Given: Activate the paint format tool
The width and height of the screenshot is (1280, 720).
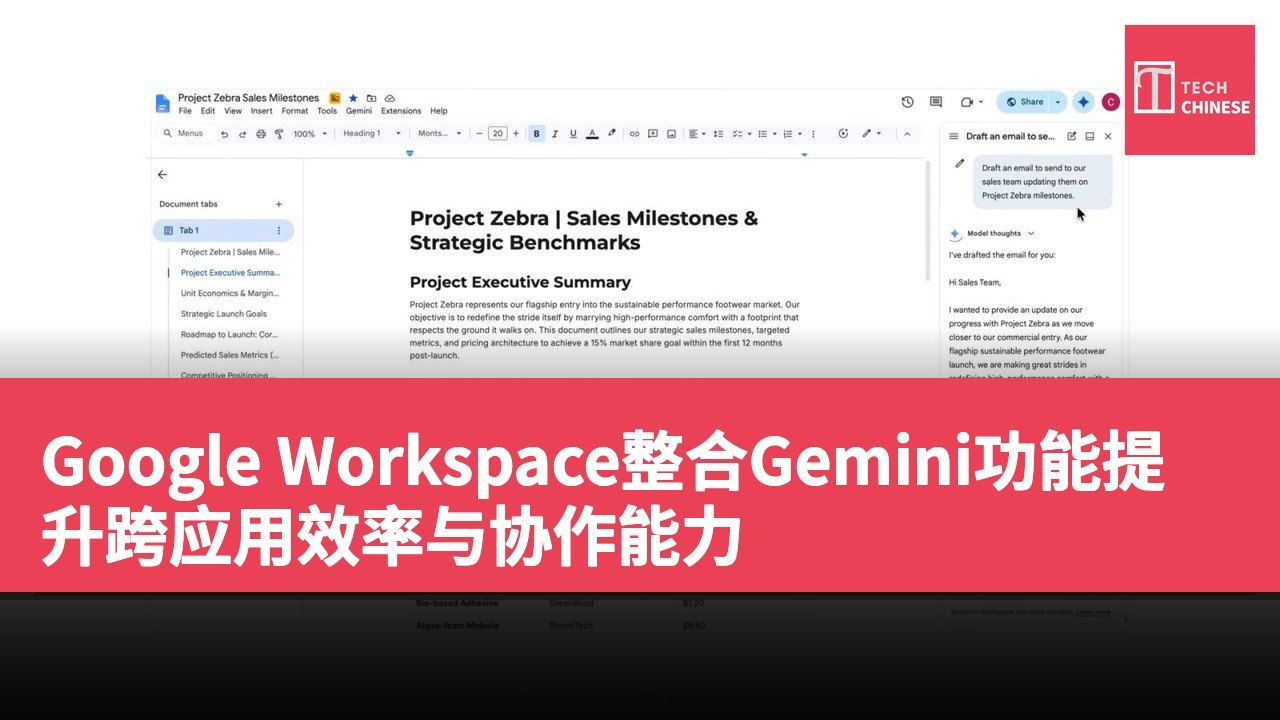Looking at the screenshot, I should point(279,133).
